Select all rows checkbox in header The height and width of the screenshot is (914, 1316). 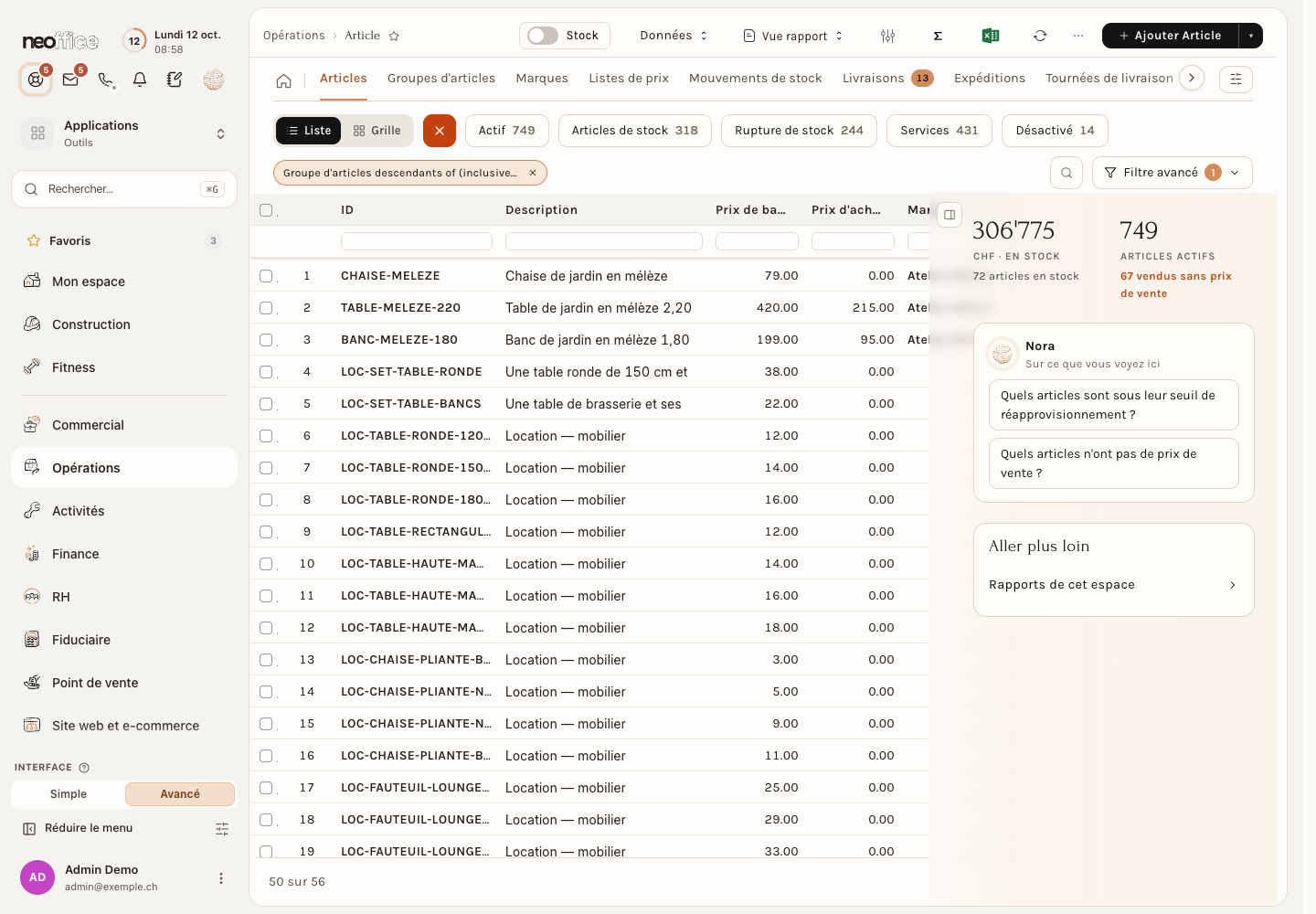pos(266,210)
